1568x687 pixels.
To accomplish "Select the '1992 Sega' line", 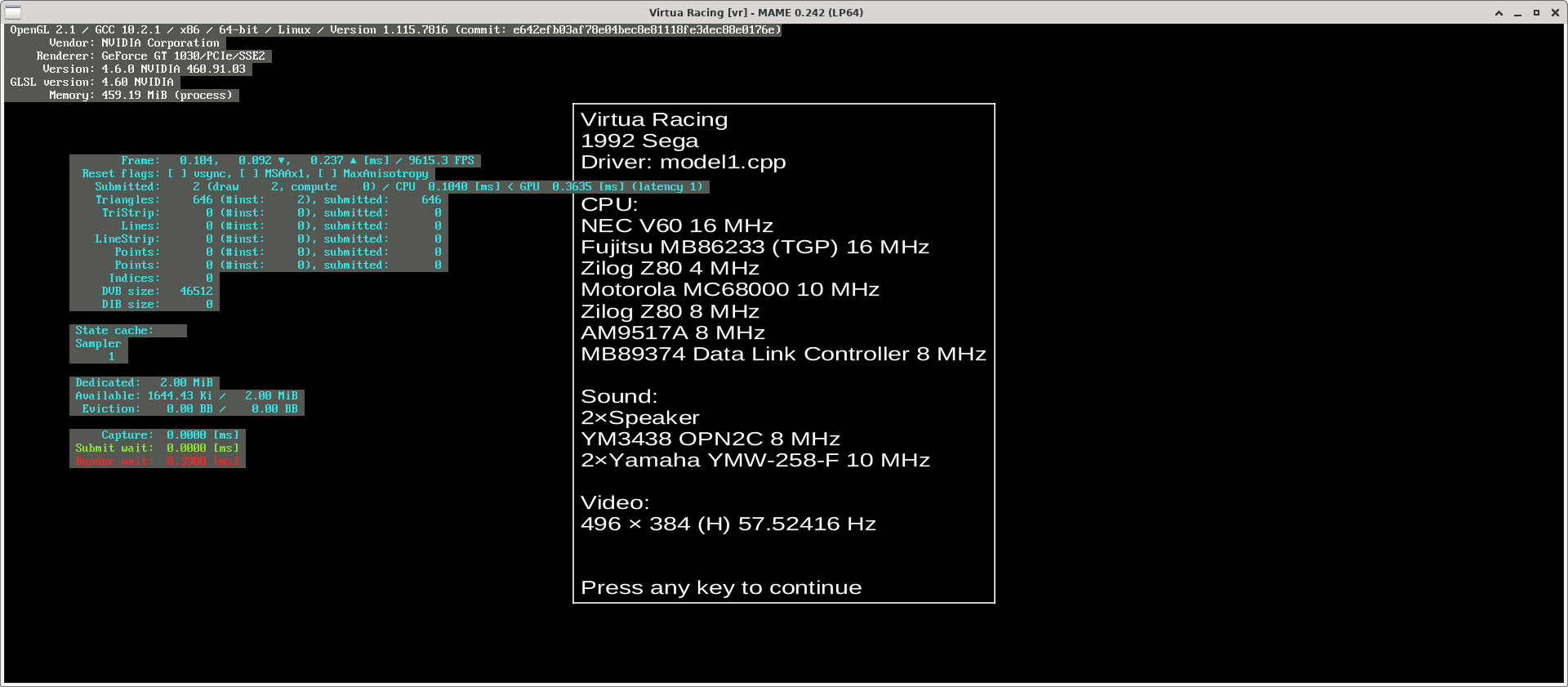I will point(639,141).
